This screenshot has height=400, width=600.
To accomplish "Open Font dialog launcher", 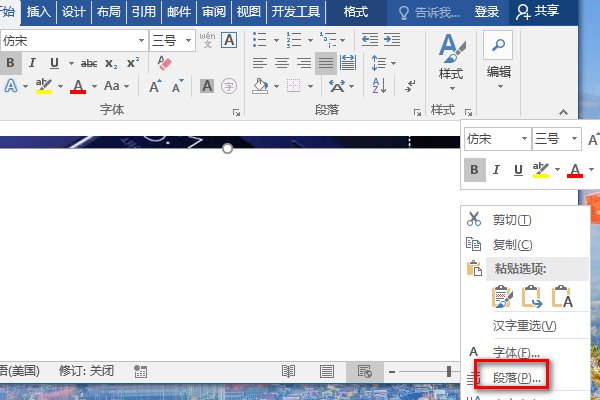I will tap(236, 112).
